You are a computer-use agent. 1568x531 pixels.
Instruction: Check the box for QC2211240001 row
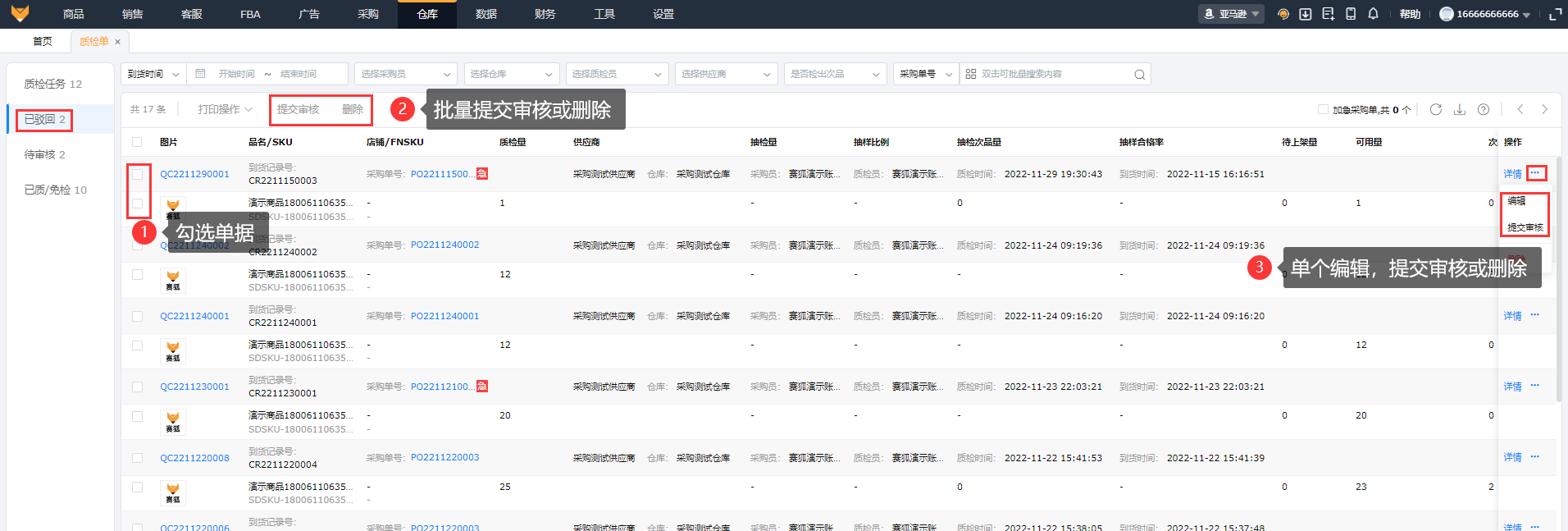click(137, 316)
